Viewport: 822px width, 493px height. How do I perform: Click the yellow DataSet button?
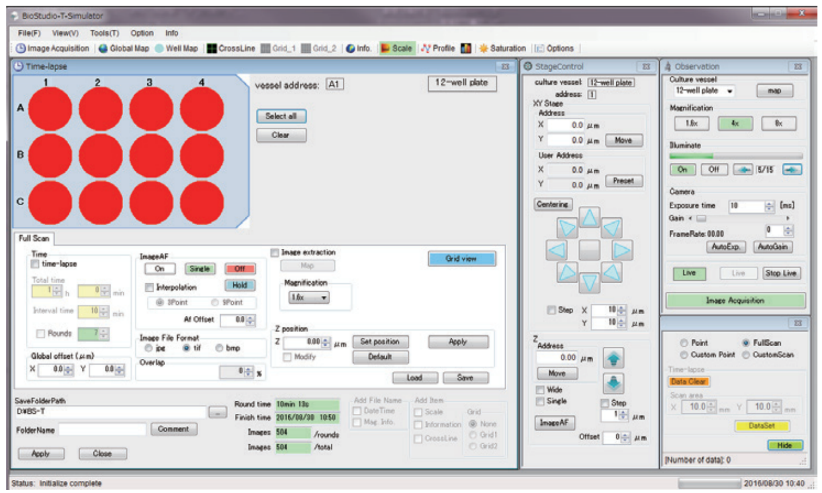[x=762, y=426]
